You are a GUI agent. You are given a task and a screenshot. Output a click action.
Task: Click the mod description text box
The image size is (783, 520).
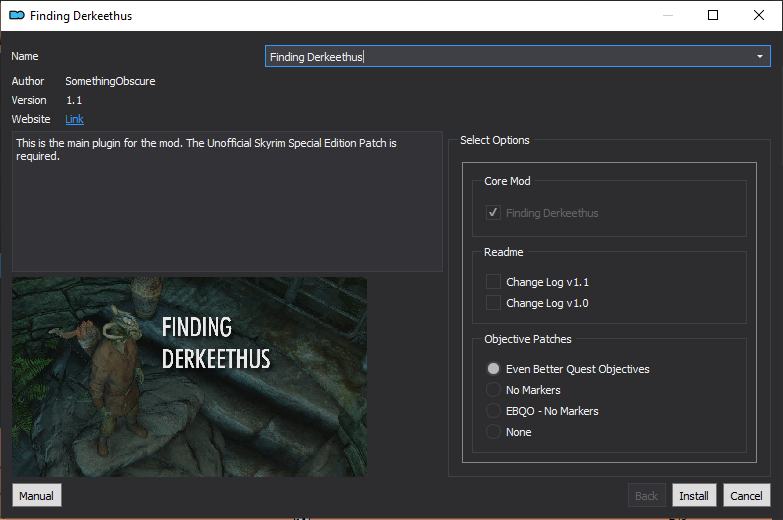227,201
